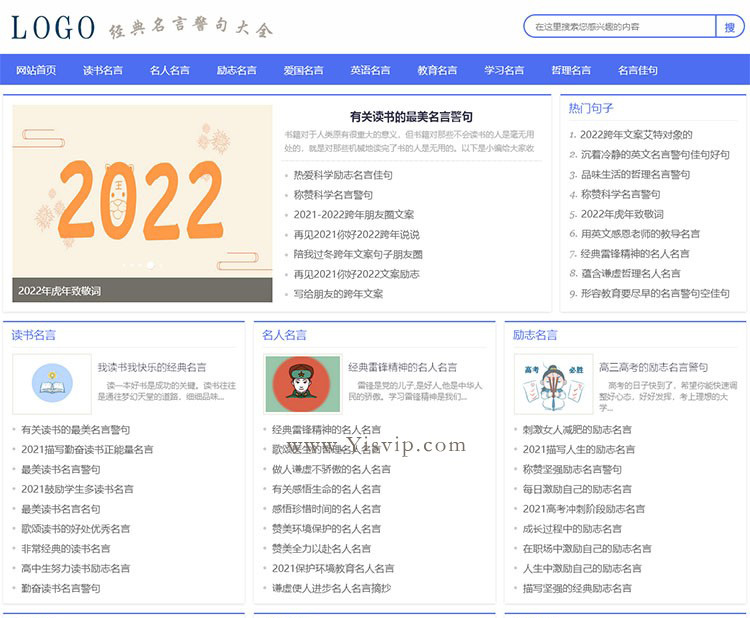Open hot item 蕴含谦虚哲理名人名言
750x618 pixels.
[630, 274]
